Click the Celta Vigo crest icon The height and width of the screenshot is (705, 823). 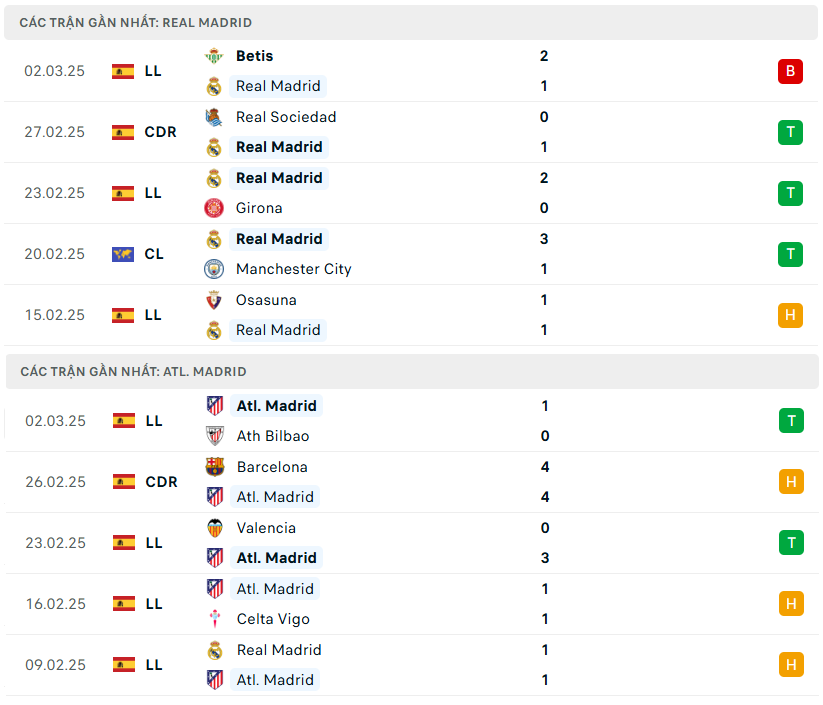coord(214,619)
